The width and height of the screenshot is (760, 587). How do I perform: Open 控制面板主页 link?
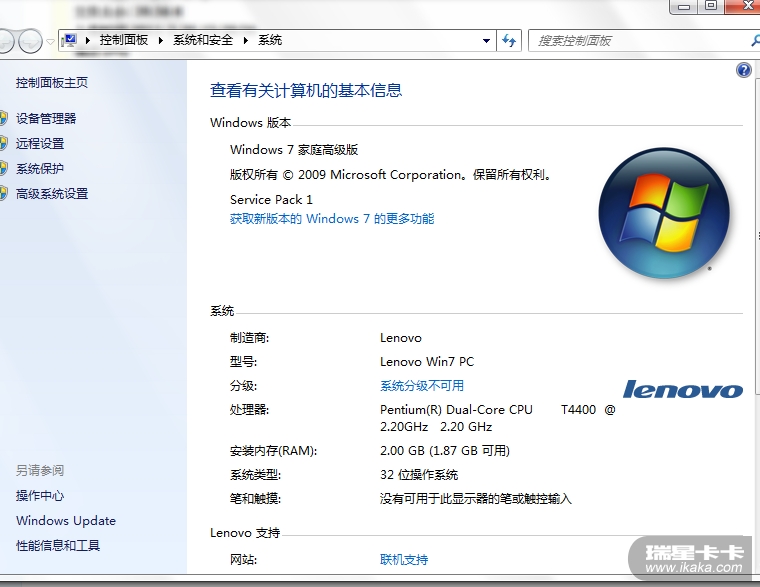[52, 83]
